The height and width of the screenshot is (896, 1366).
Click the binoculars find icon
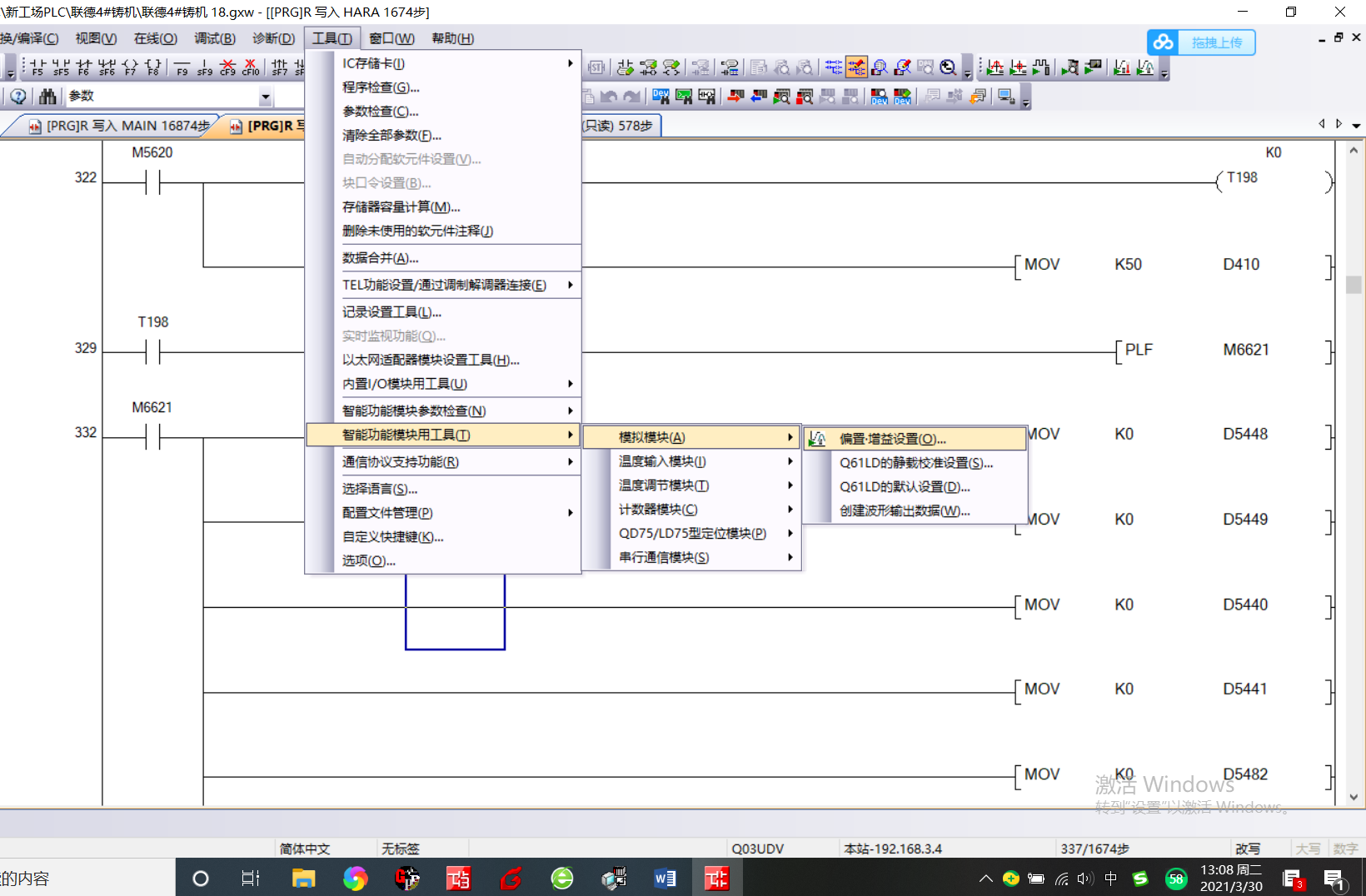point(47,97)
